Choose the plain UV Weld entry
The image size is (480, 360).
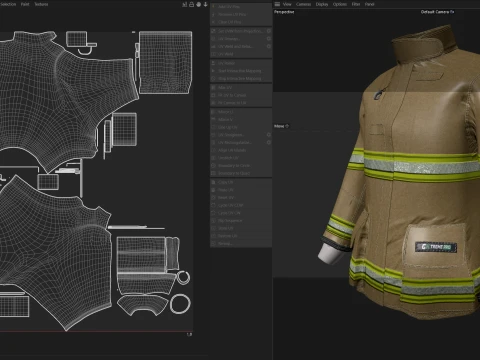pyautogui.click(x=241, y=54)
